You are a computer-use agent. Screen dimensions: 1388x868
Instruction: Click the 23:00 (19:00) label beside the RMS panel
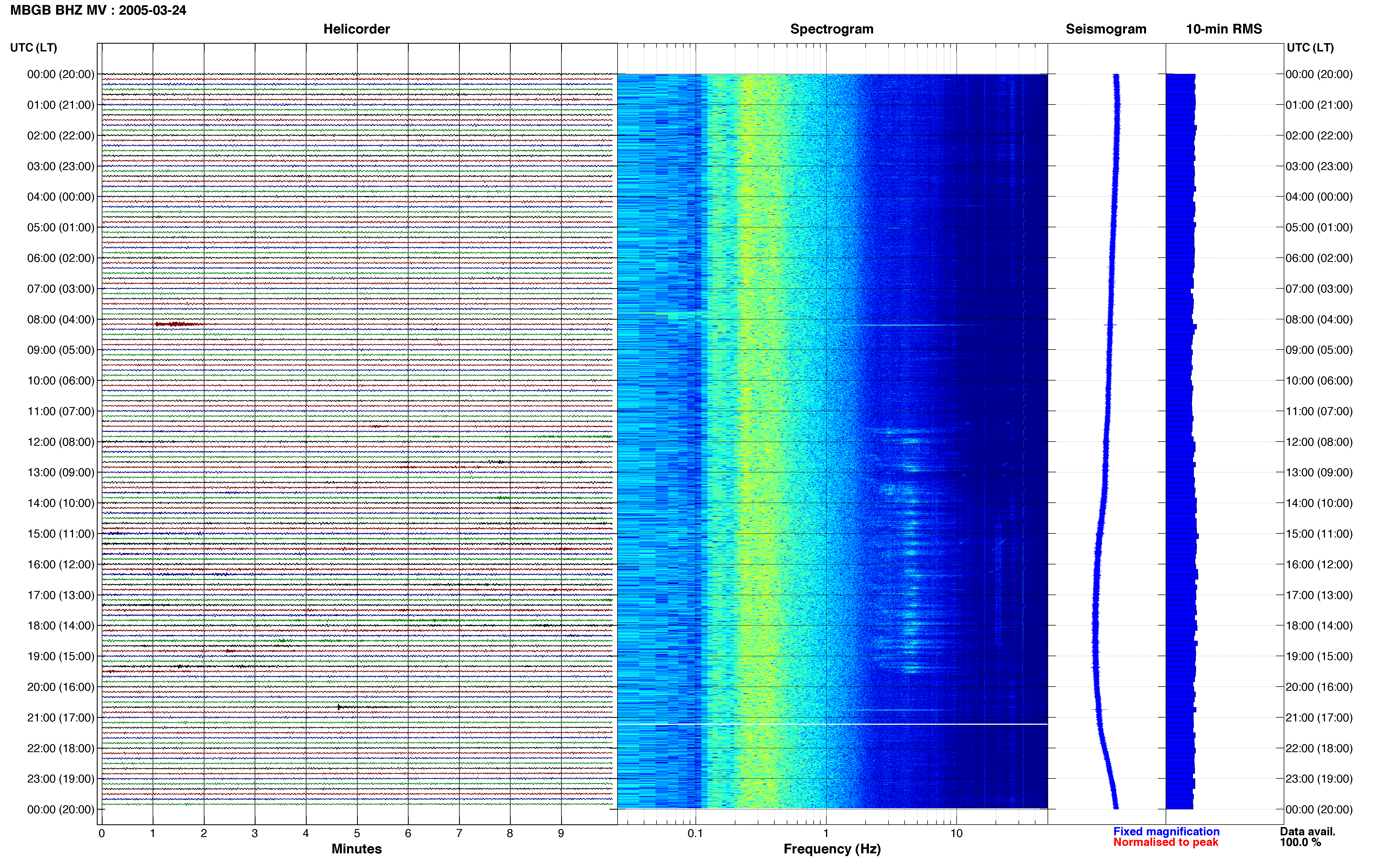click(1319, 778)
